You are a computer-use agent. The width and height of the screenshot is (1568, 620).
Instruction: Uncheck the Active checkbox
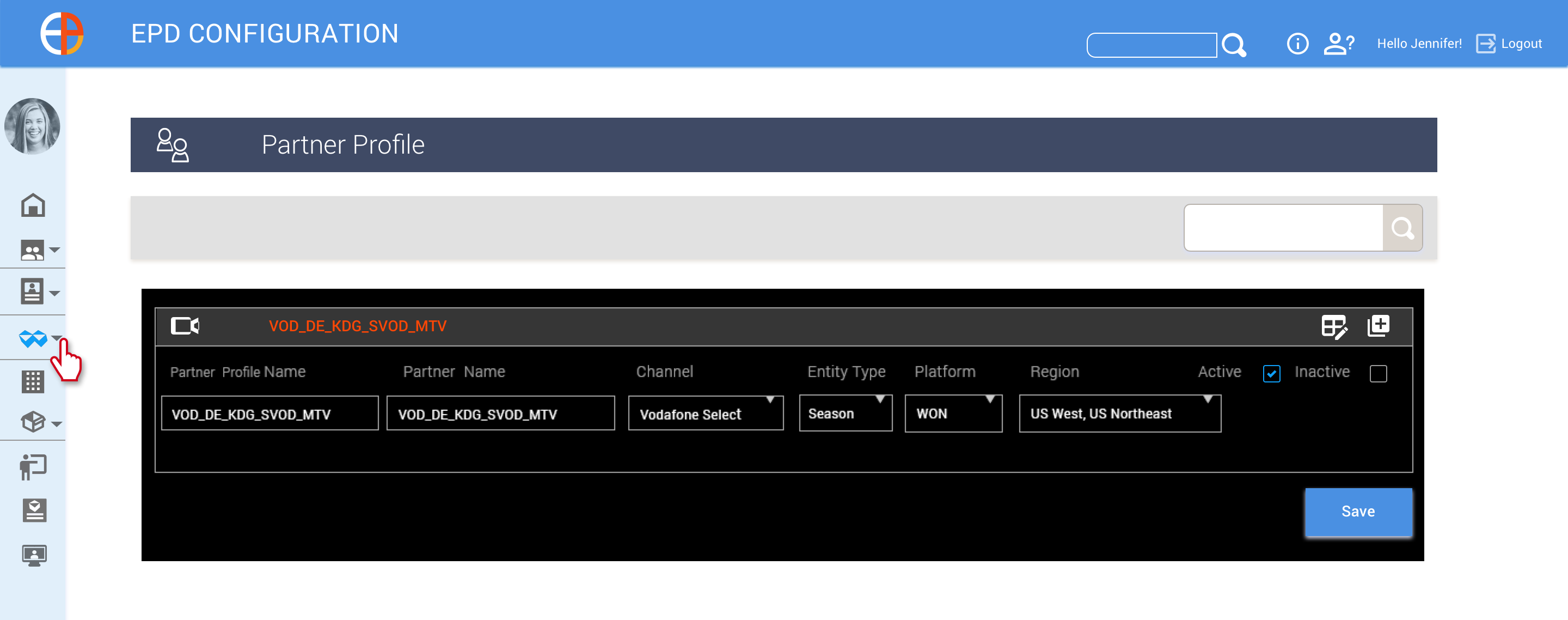1271,373
